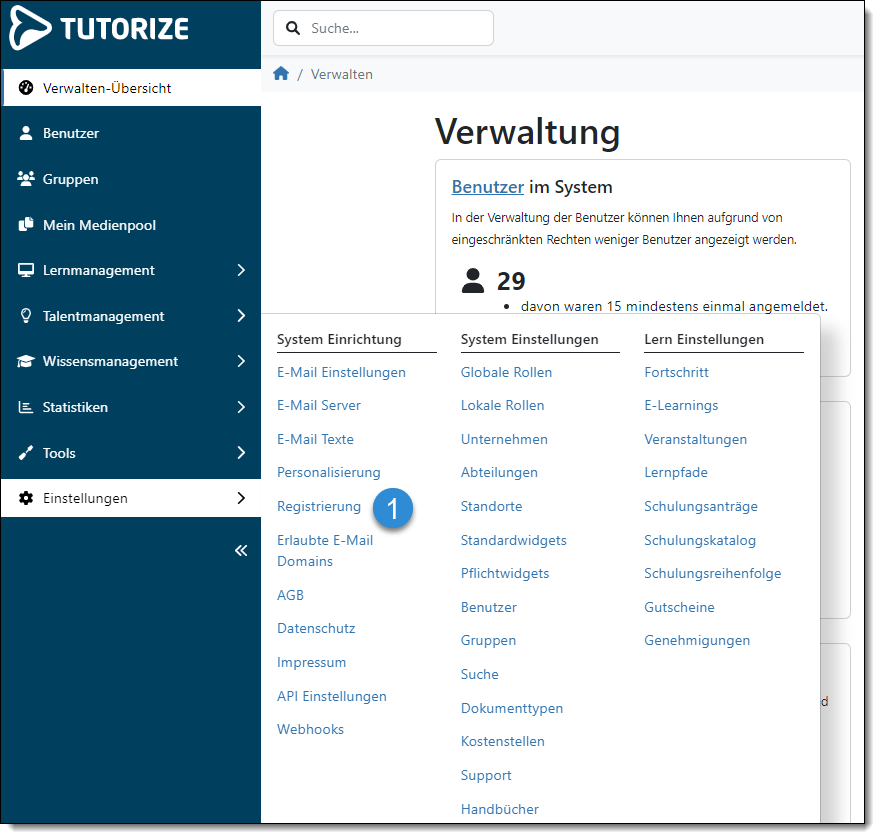Open the Benutzer link in the Verwaltung panel

pos(488,187)
